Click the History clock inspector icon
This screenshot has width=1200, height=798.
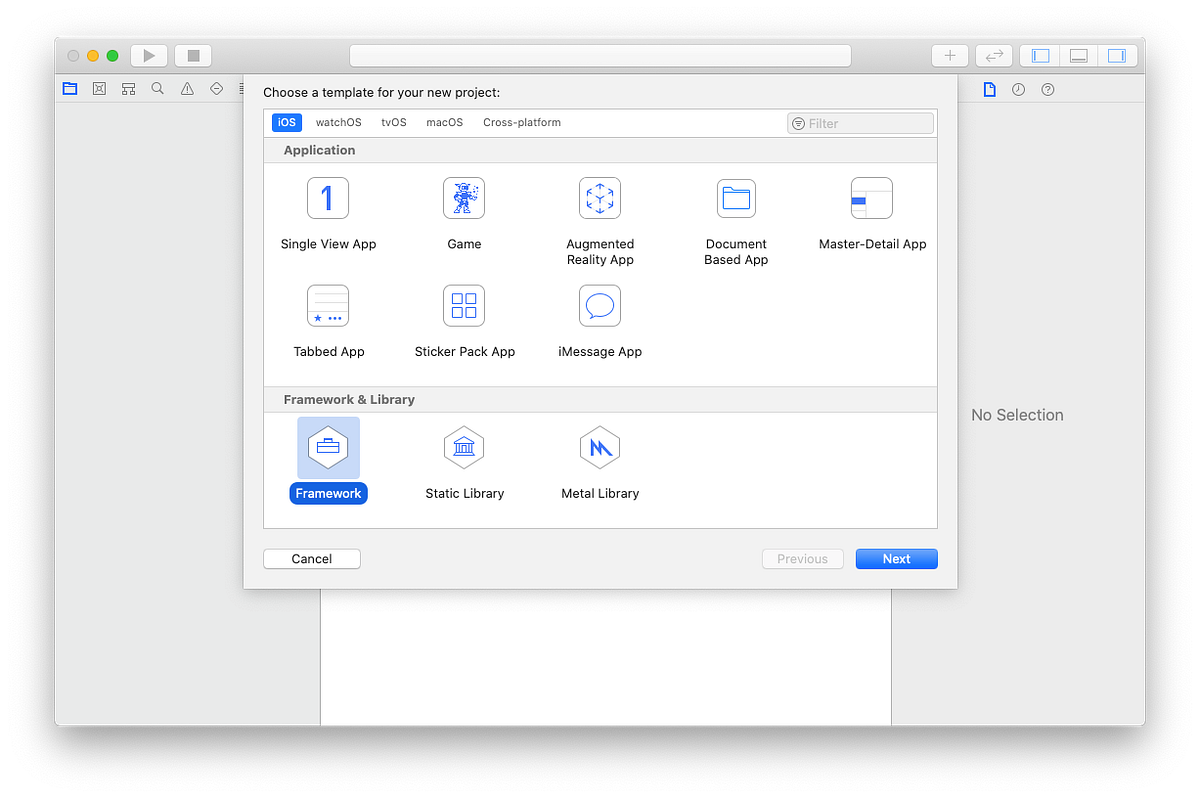(1018, 89)
